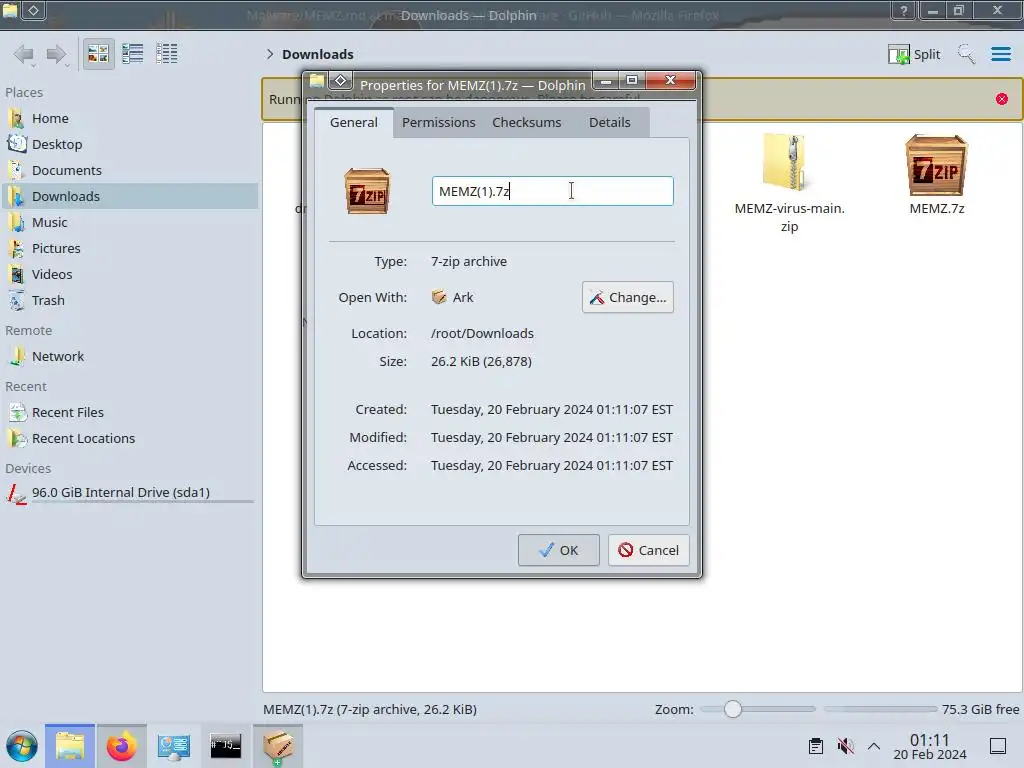Switch to Details view mode
The image size is (1024, 768).
[167, 54]
